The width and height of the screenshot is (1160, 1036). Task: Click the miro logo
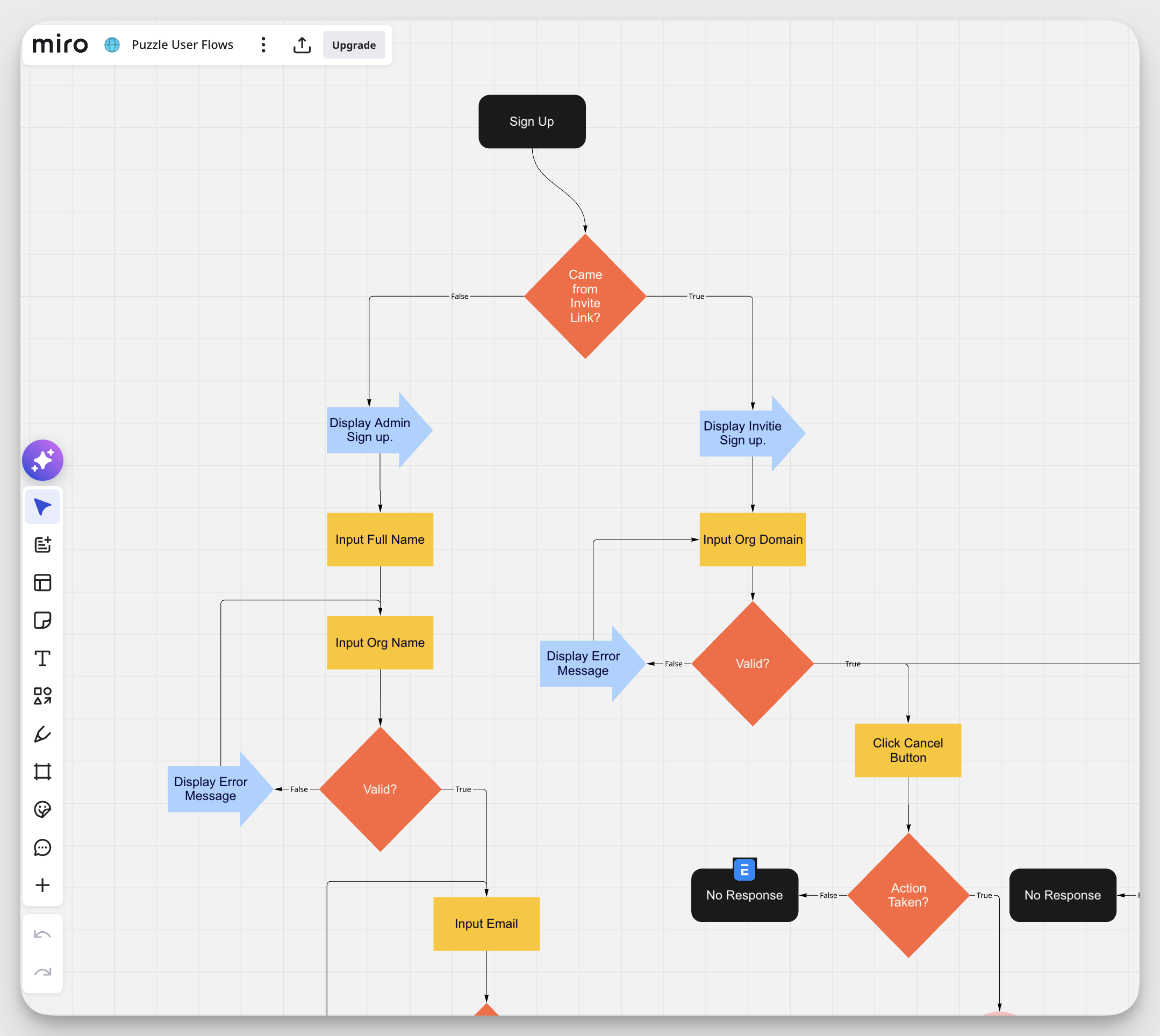click(60, 44)
